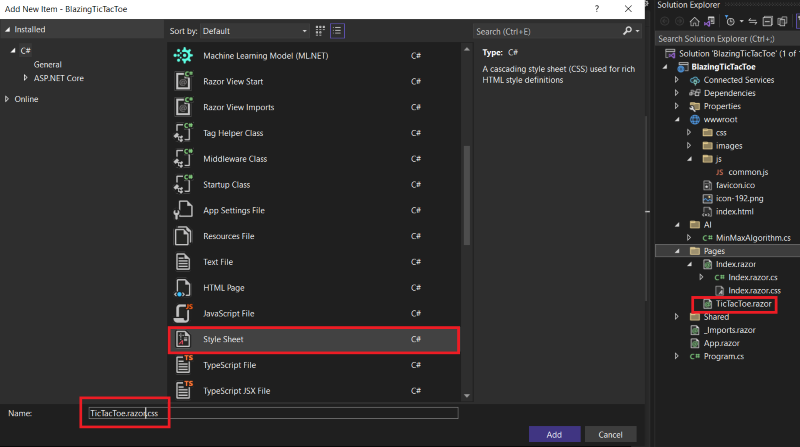Sync with active document in Solution Explorer

pos(753,21)
